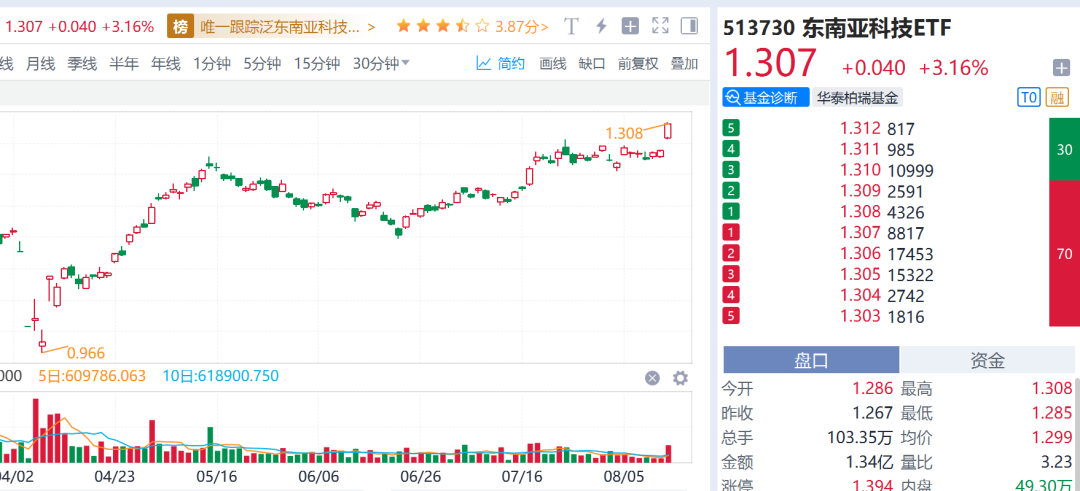The image size is (1080, 491).
Task: Enter fullscreen chart mode icon
Action: 660,27
